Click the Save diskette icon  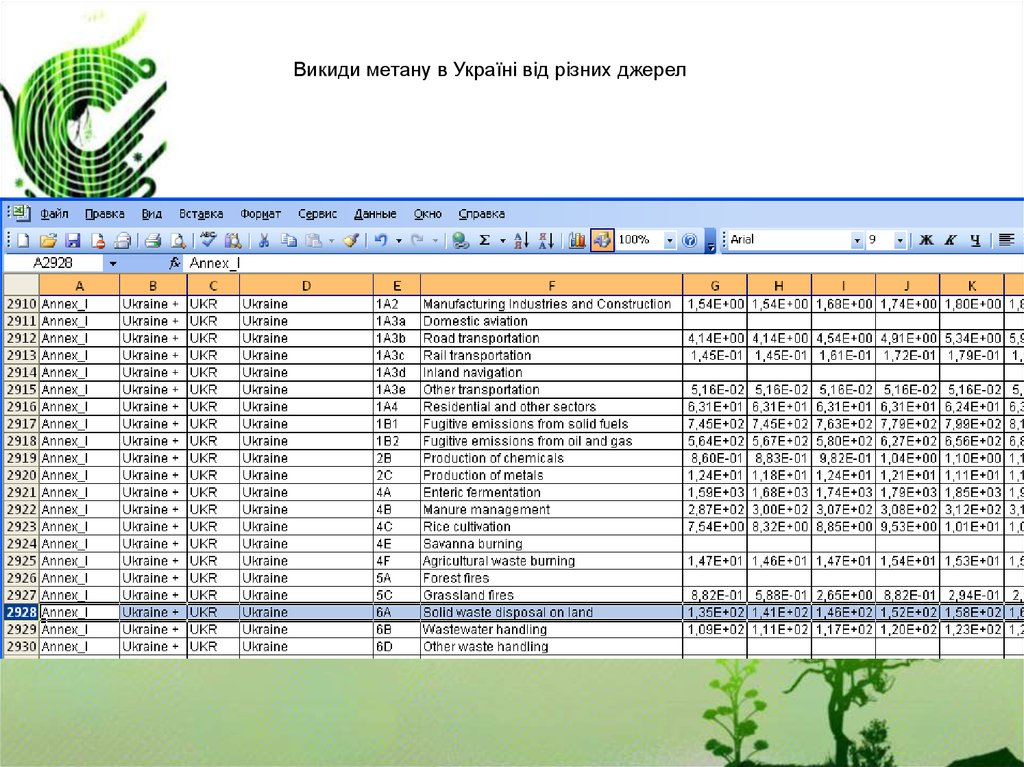[x=72, y=240]
